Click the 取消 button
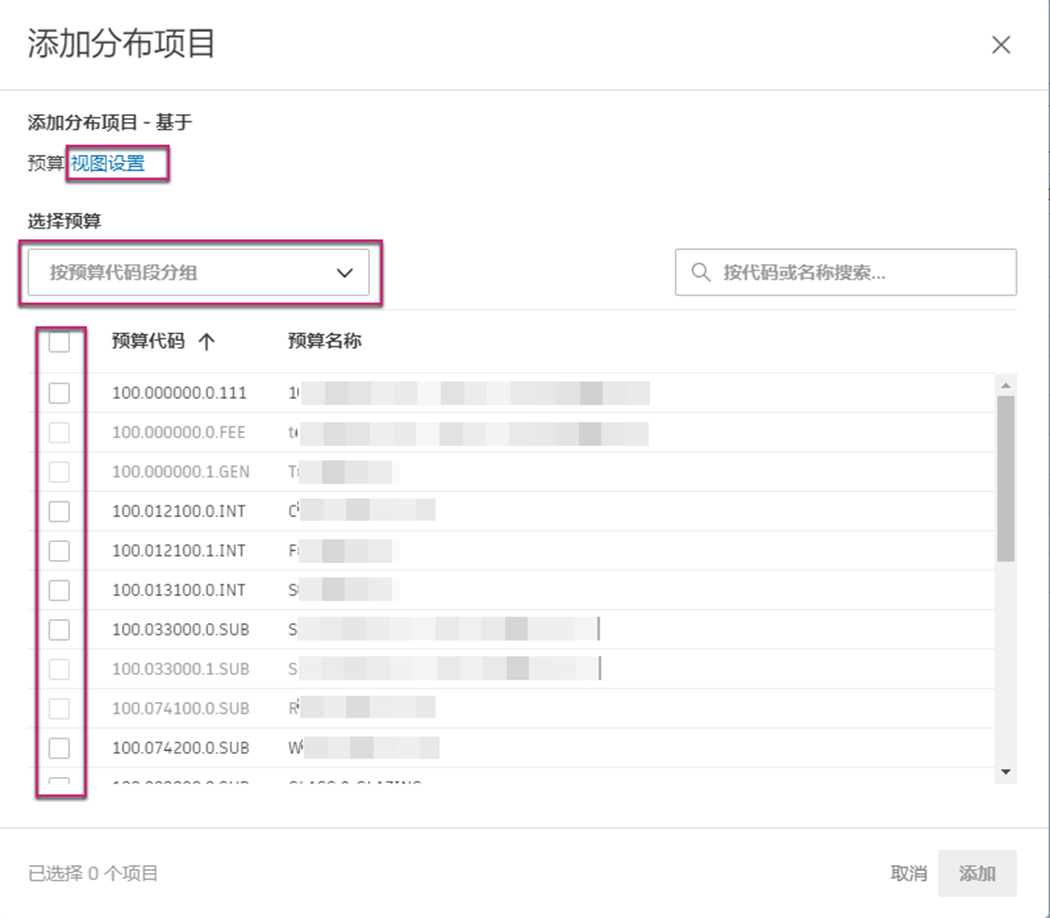 pyautogui.click(x=908, y=872)
